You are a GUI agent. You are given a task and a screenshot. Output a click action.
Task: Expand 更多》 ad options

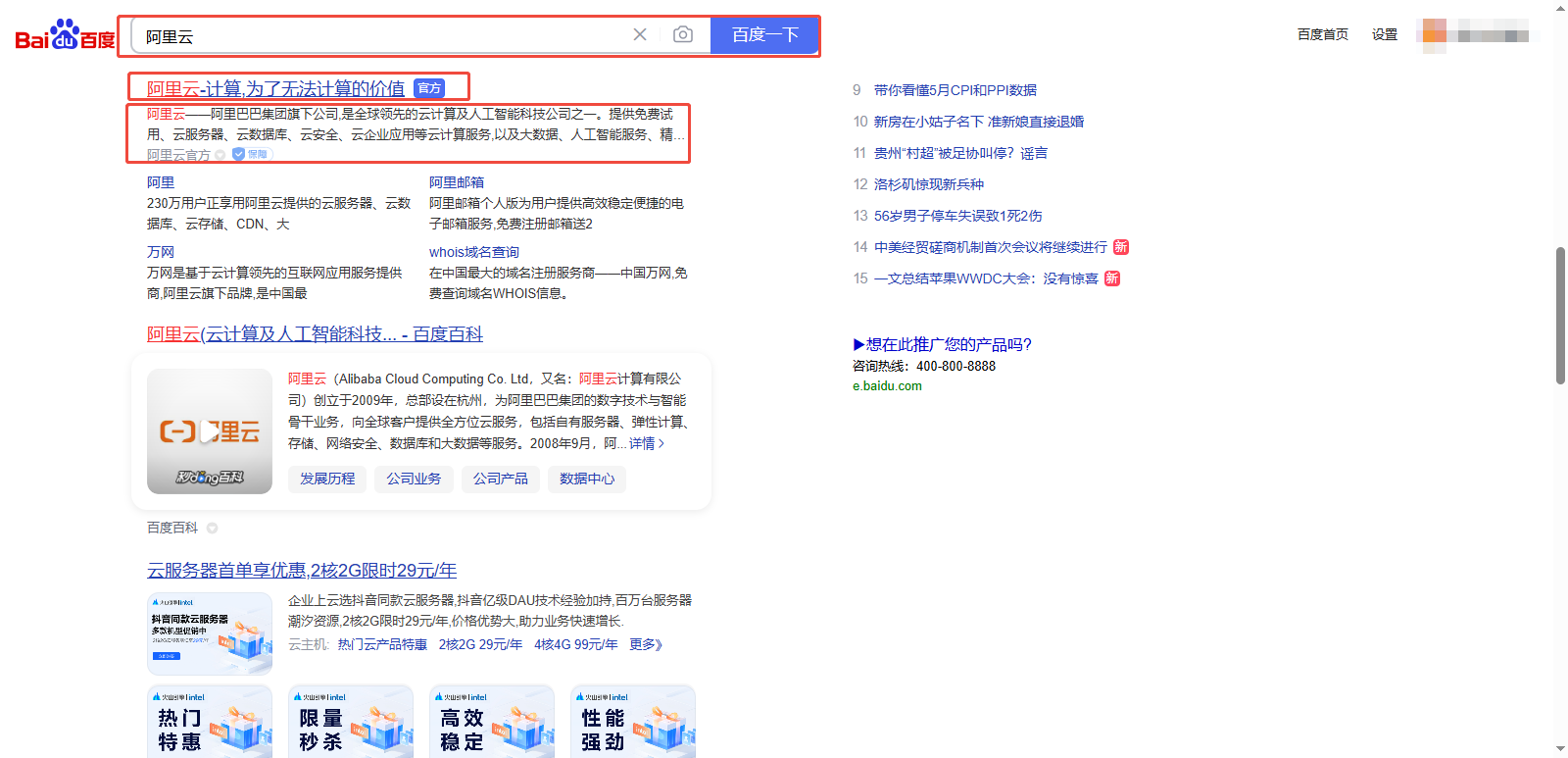[x=646, y=644]
